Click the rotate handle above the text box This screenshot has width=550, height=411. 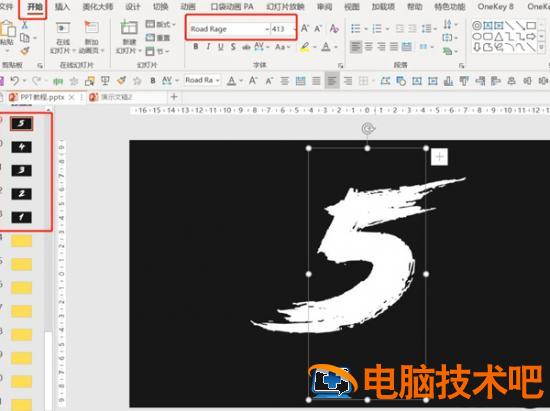pyautogui.click(x=368, y=129)
